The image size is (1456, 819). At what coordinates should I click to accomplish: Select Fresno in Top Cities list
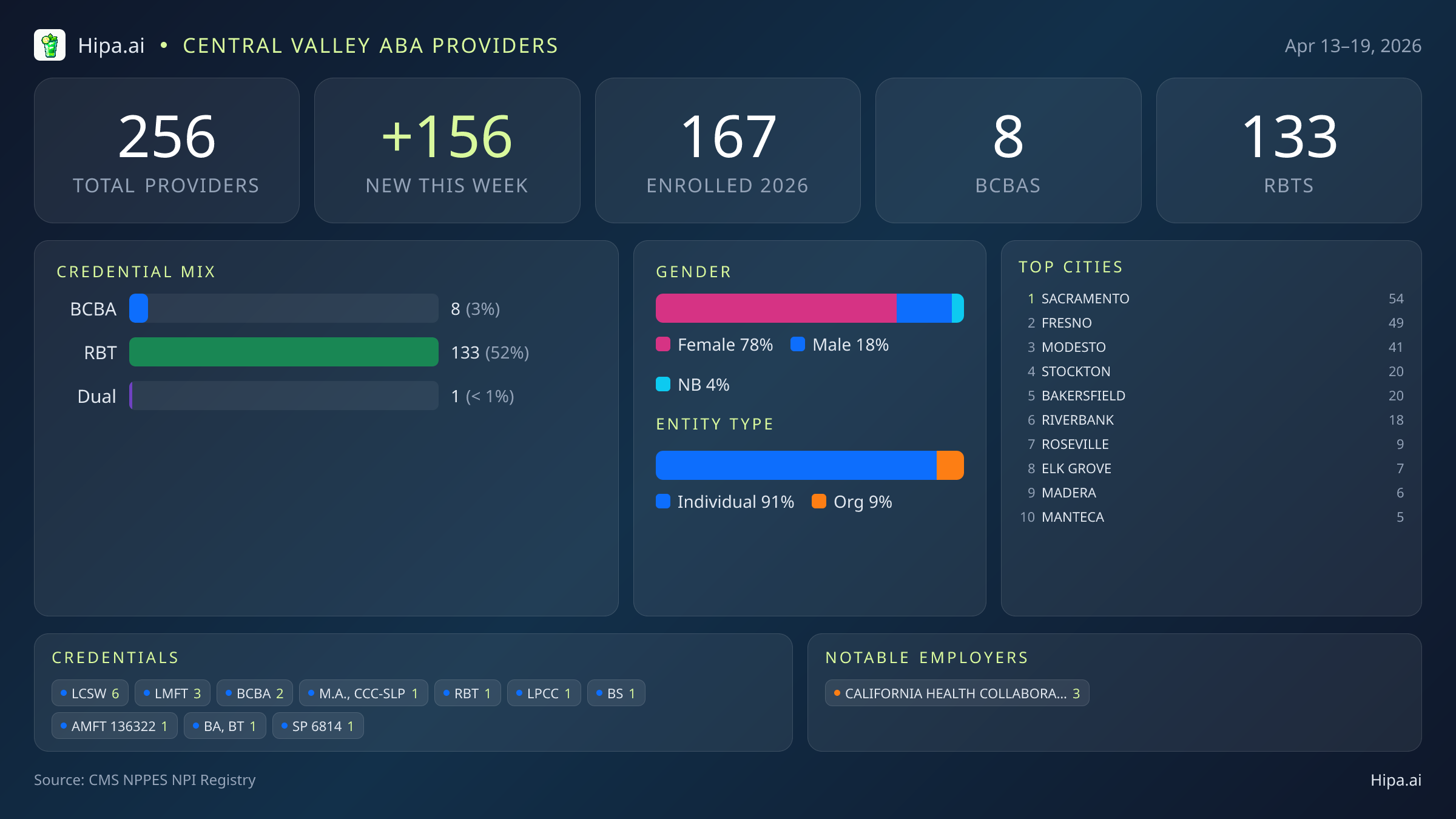pyautogui.click(x=1066, y=323)
